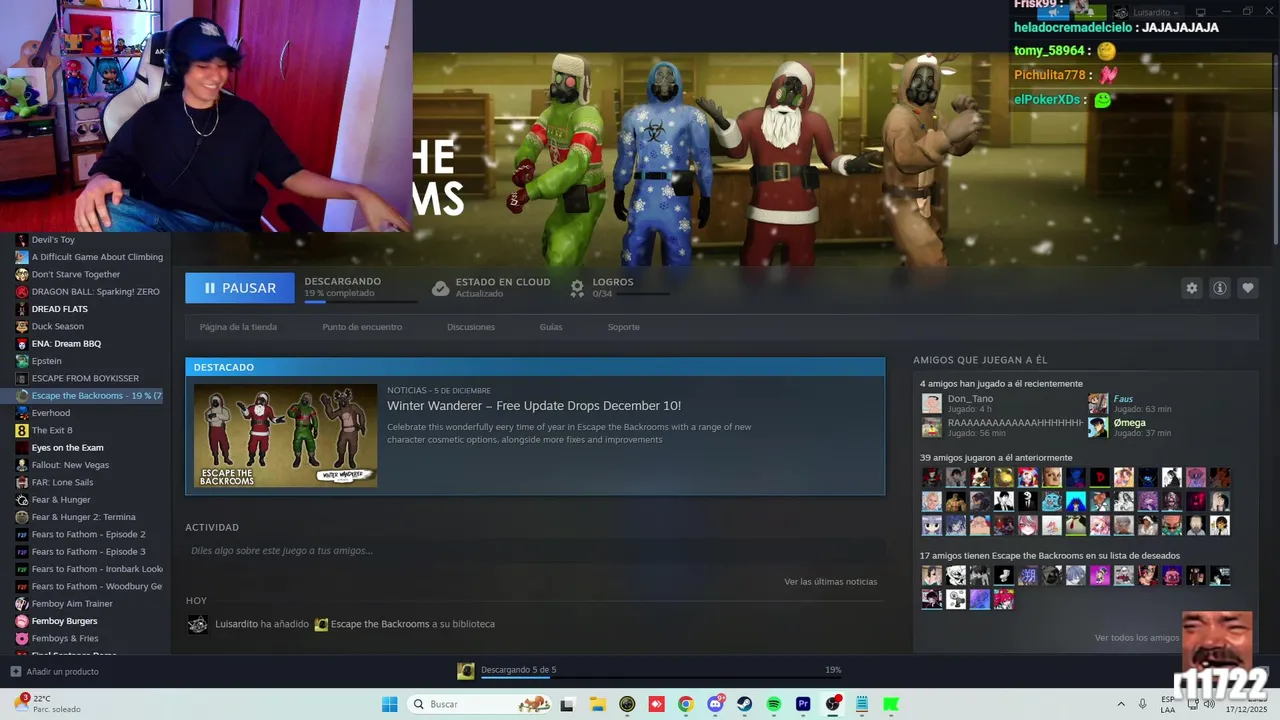Click the game info circle icon
This screenshot has height=720, width=1280.
pos(1219,288)
